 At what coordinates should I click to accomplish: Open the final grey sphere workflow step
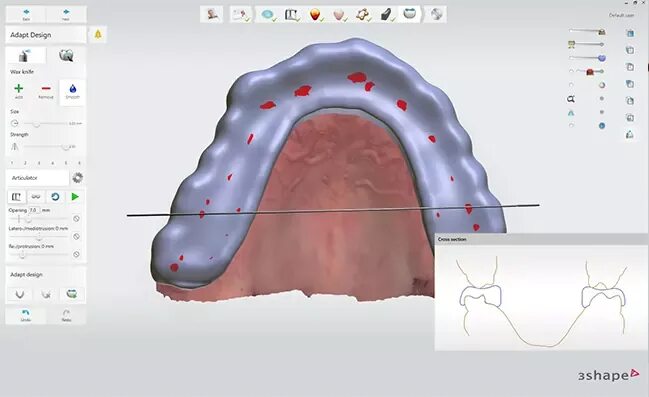436,14
